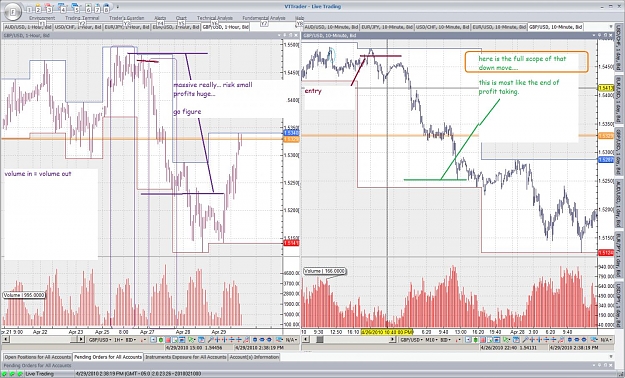625x378 pixels.
Task: Open BID price dropdown on 1-Hour chart toolbar
Action: click(x=131, y=340)
